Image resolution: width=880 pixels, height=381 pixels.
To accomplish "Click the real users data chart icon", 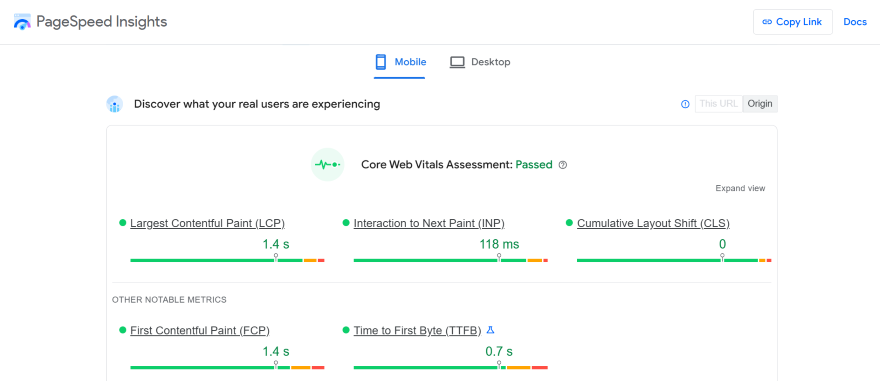I will 115,104.
